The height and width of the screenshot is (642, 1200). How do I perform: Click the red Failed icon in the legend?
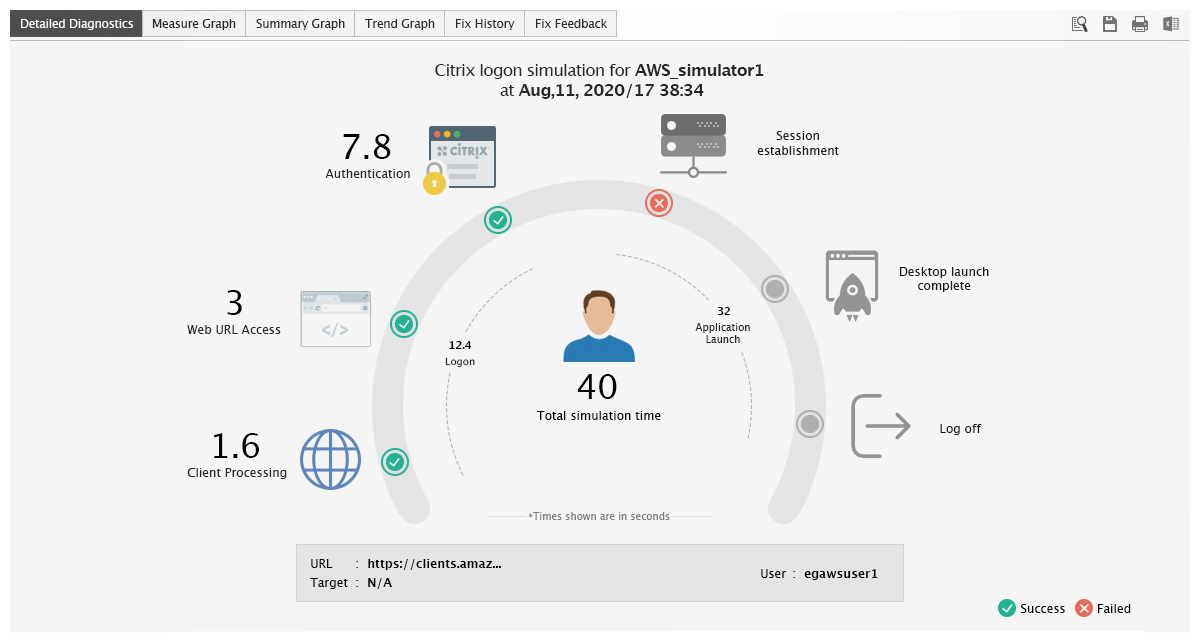[x=1083, y=608]
